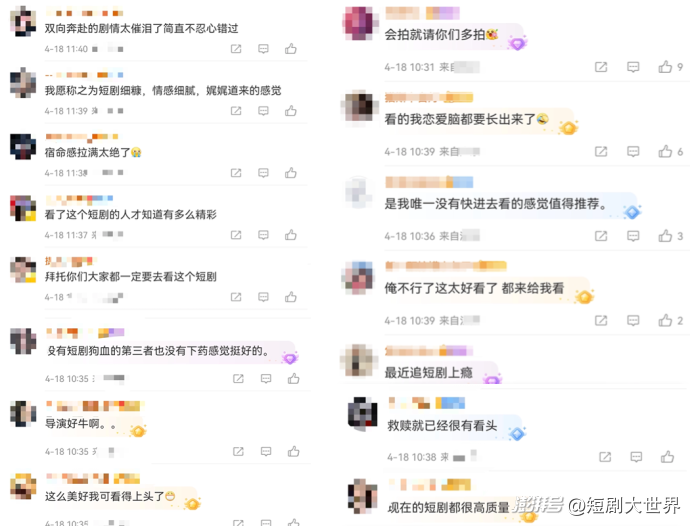Viewport: 690px width, 526px height.
Task: Click the @短剧大世界 watermark
Action: [624, 505]
